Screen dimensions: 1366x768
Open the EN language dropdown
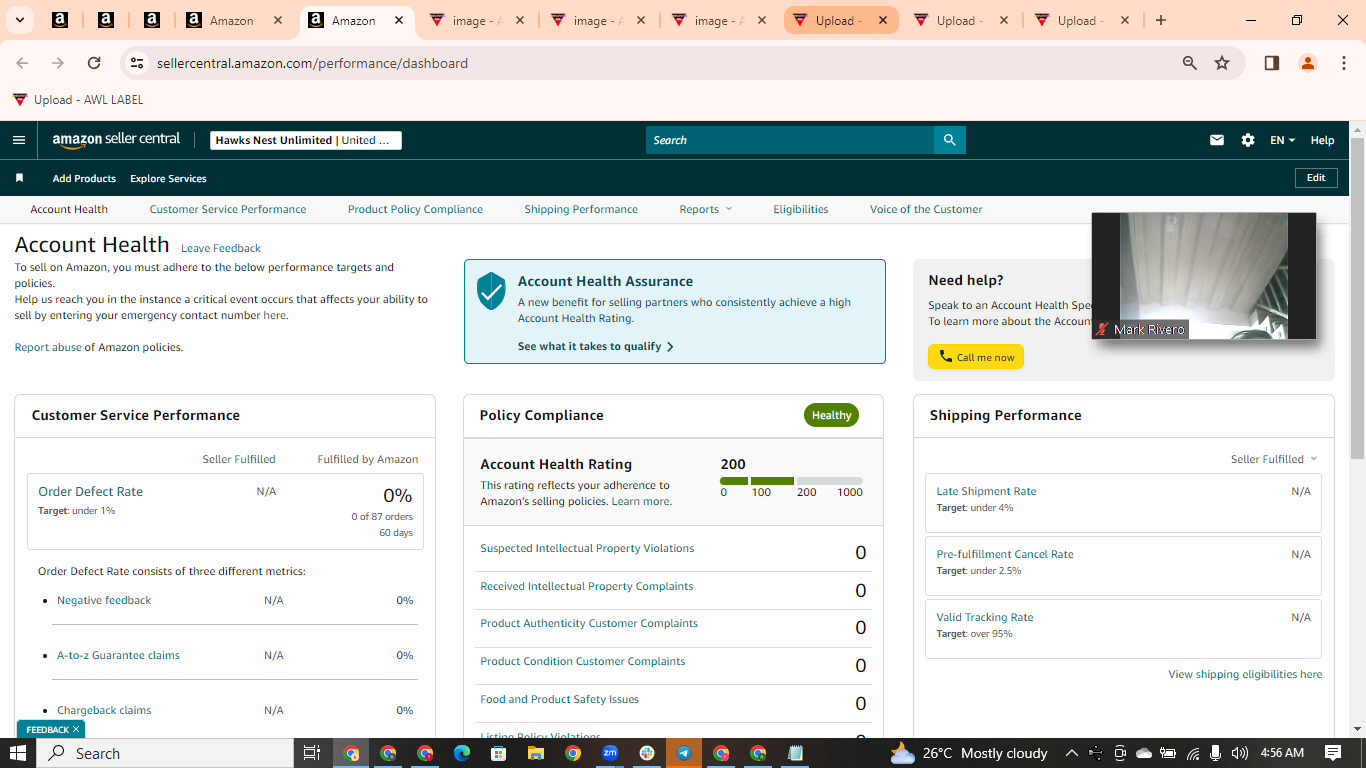tap(1282, 140)
